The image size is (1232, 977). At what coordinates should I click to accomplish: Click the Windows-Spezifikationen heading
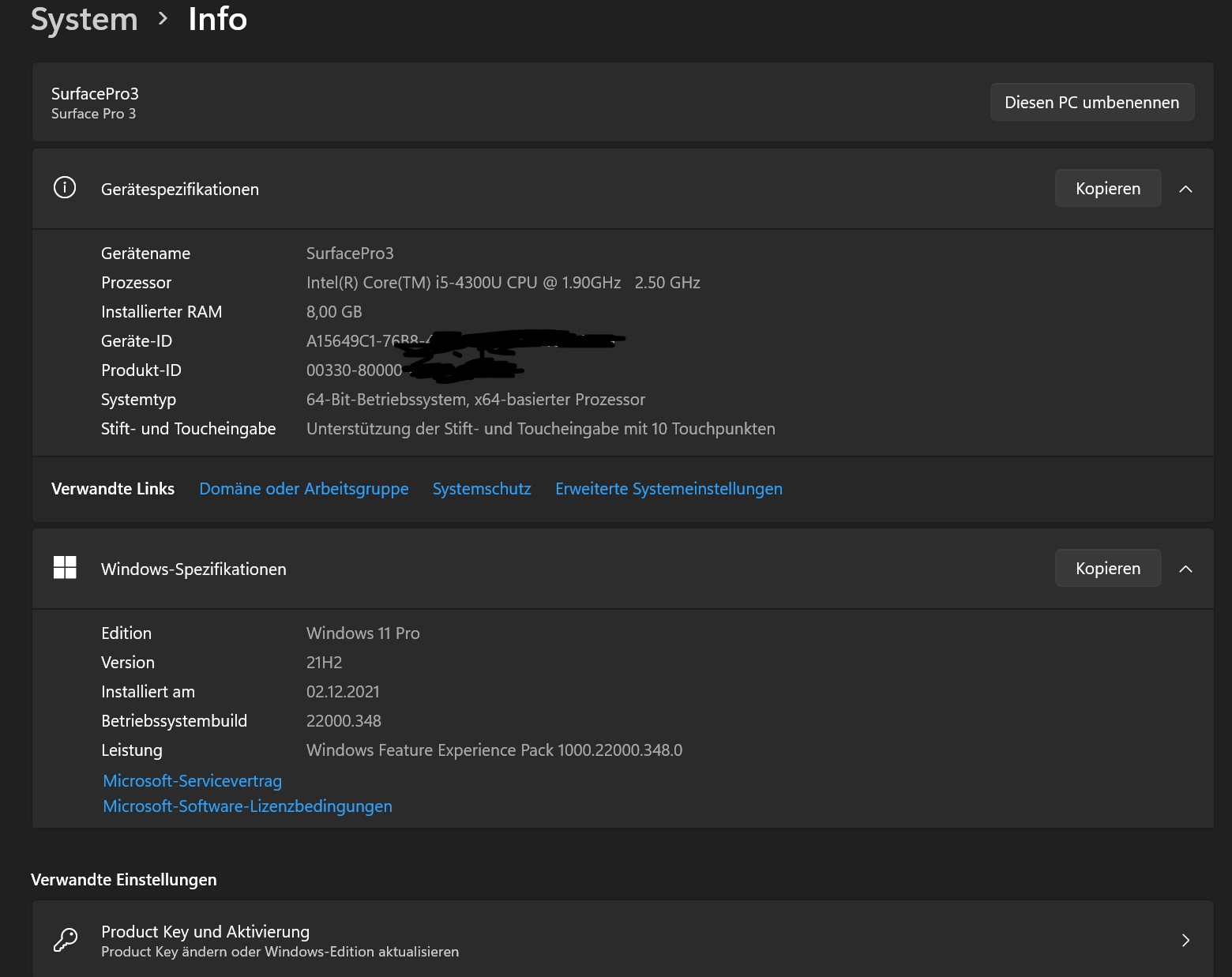193,569
